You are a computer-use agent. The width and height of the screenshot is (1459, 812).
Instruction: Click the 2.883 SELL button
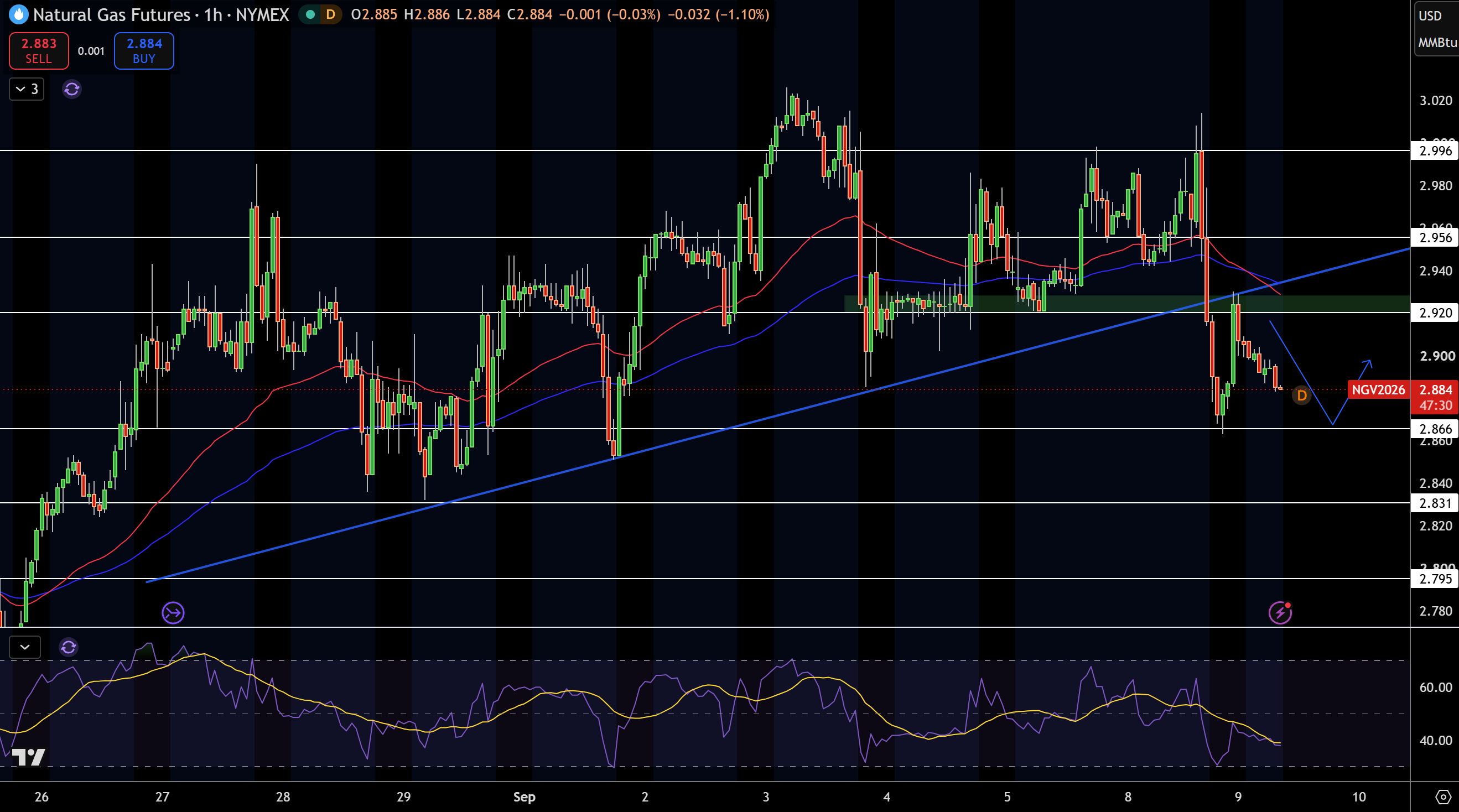39,51
